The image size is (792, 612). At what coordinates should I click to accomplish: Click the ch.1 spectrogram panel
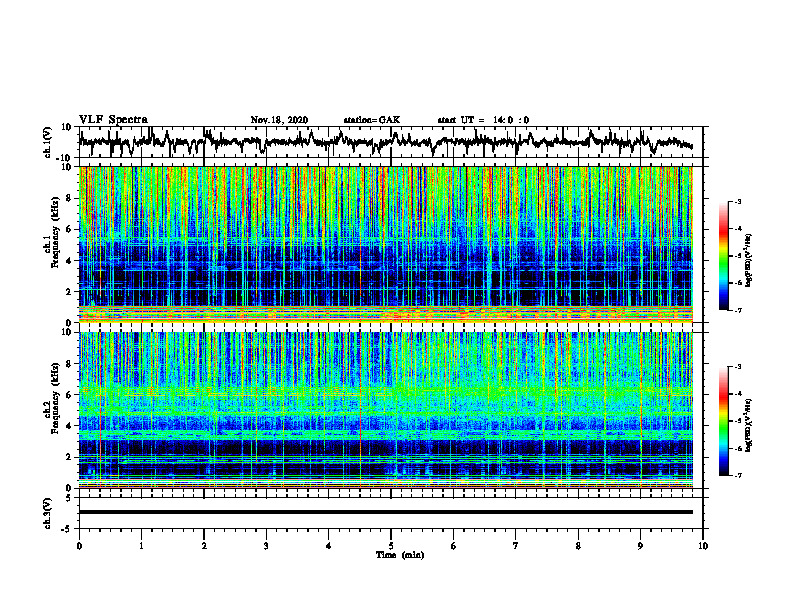coord(386,244)
